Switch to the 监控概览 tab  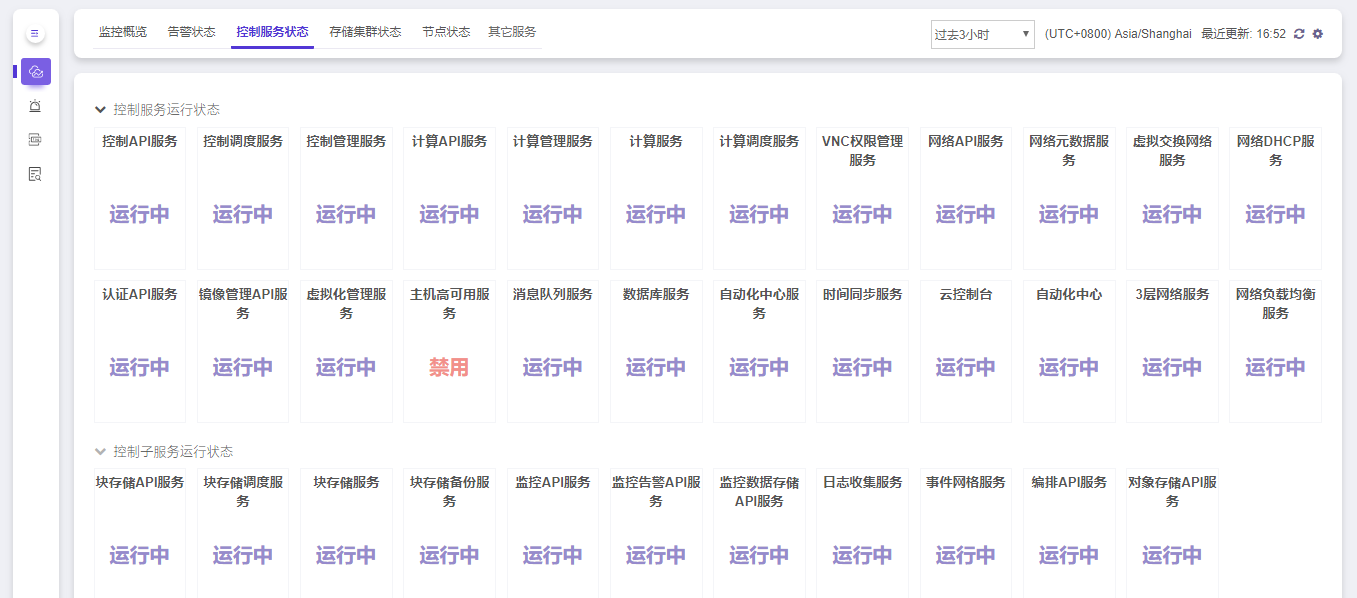pyautogui.click(x=123, y=32)
